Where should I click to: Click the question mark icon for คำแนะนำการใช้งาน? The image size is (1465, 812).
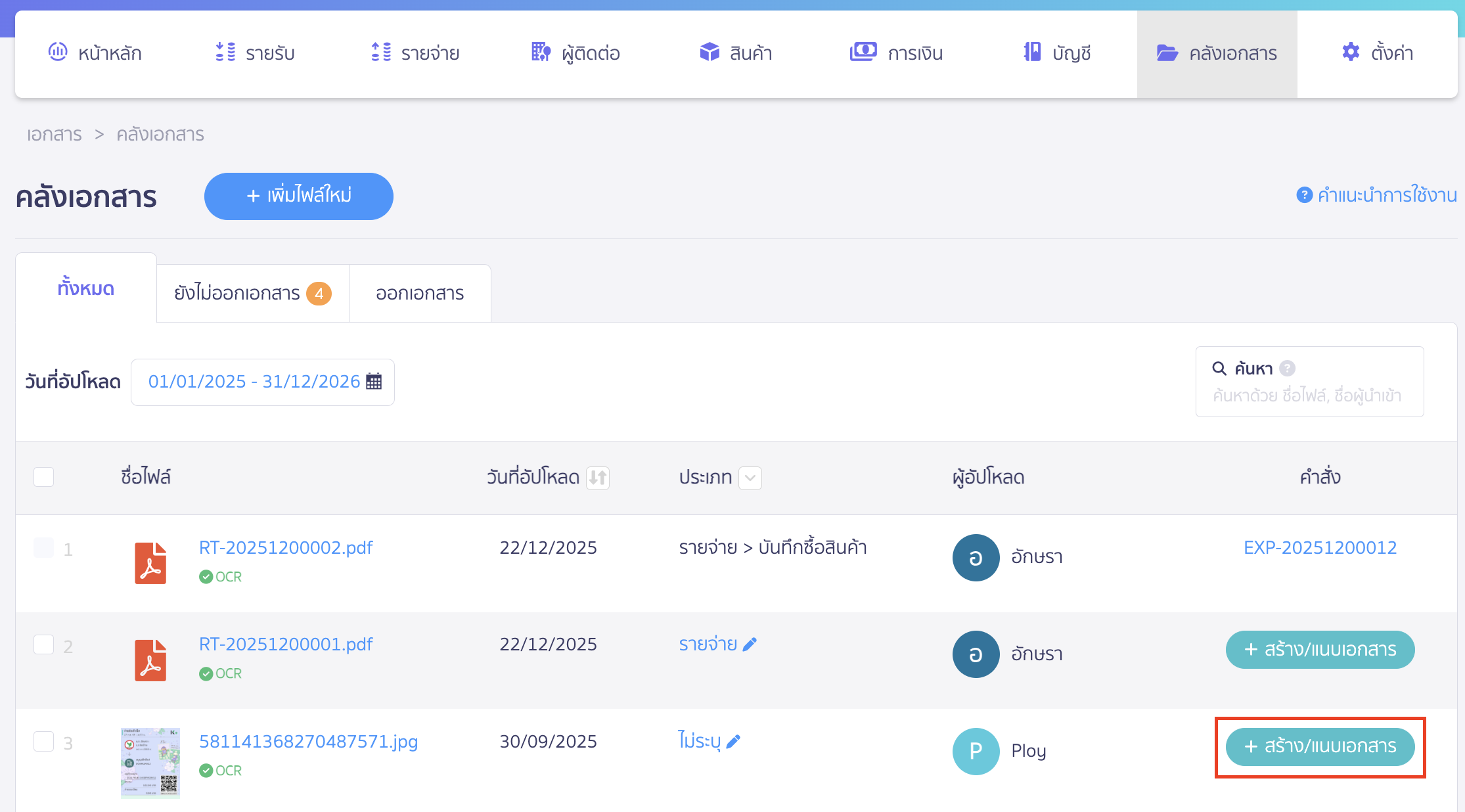point(1304,195)
